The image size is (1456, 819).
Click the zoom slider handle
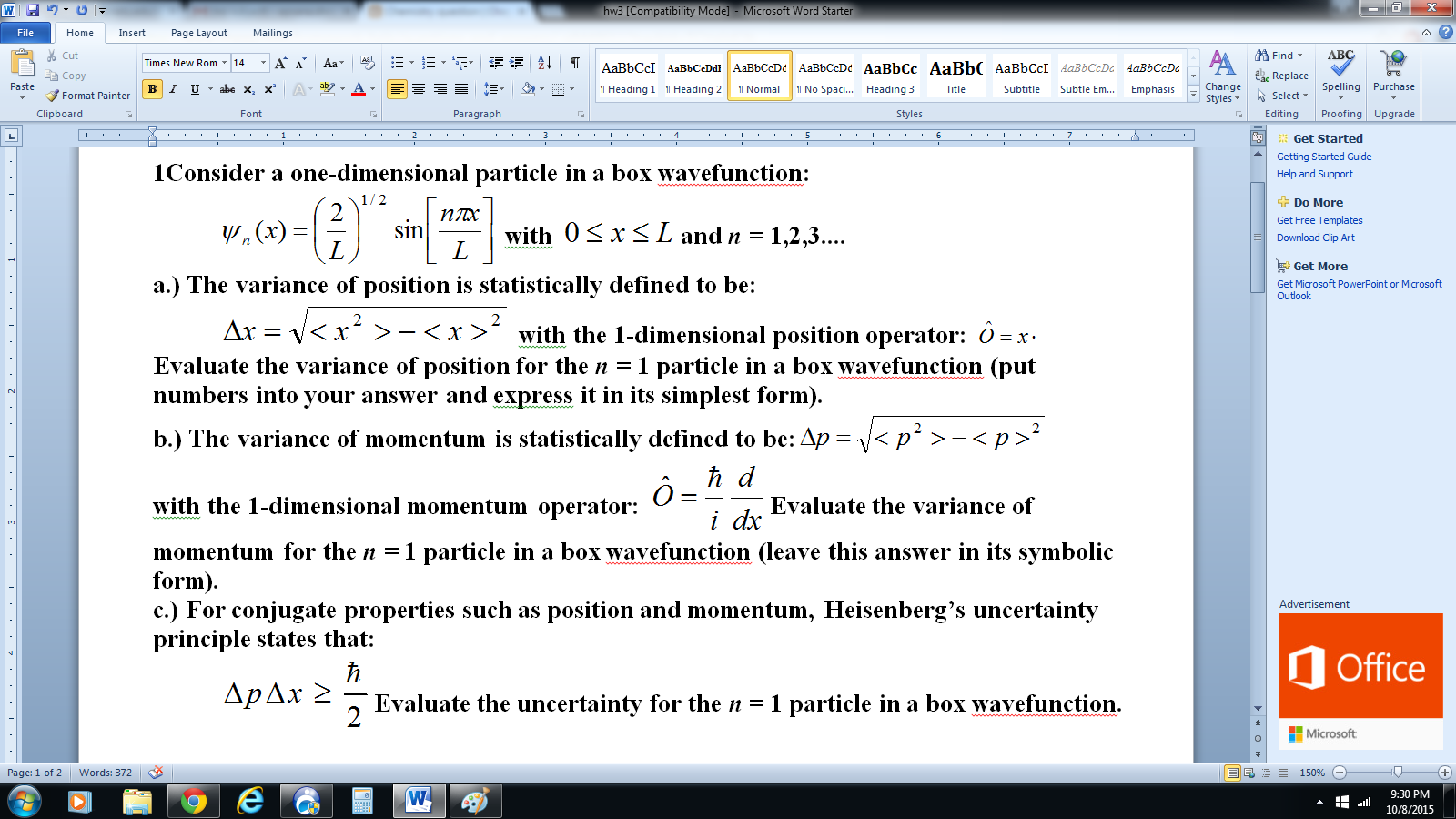point(1398,773)
